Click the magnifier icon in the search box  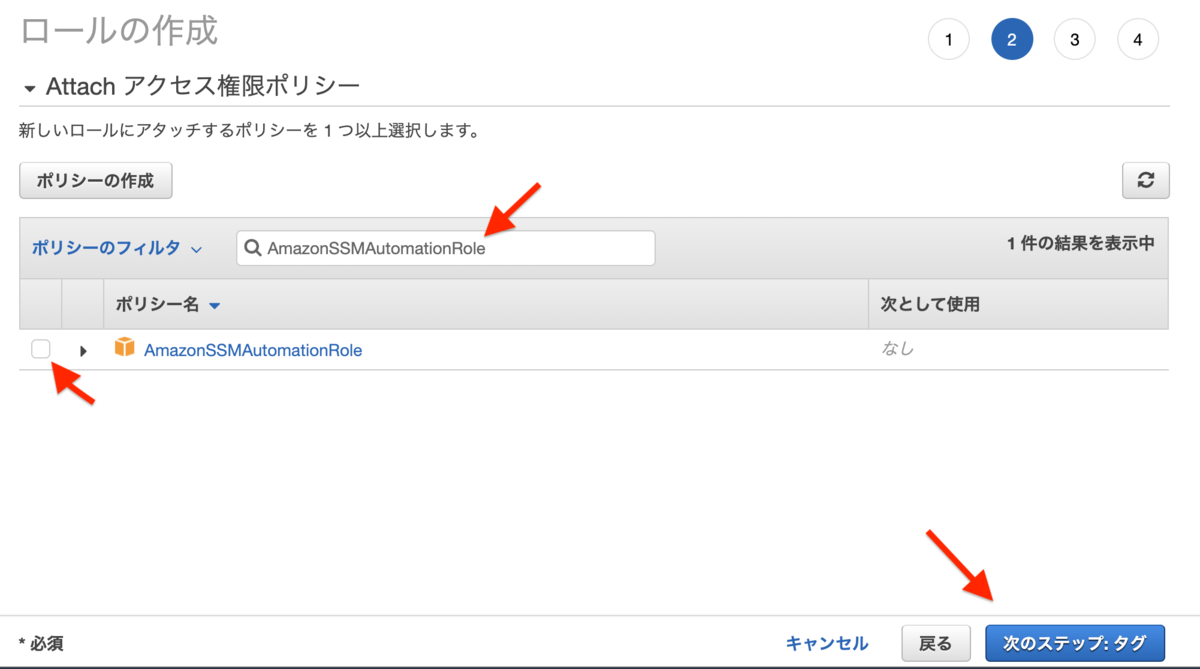click(x=253, y=248)
